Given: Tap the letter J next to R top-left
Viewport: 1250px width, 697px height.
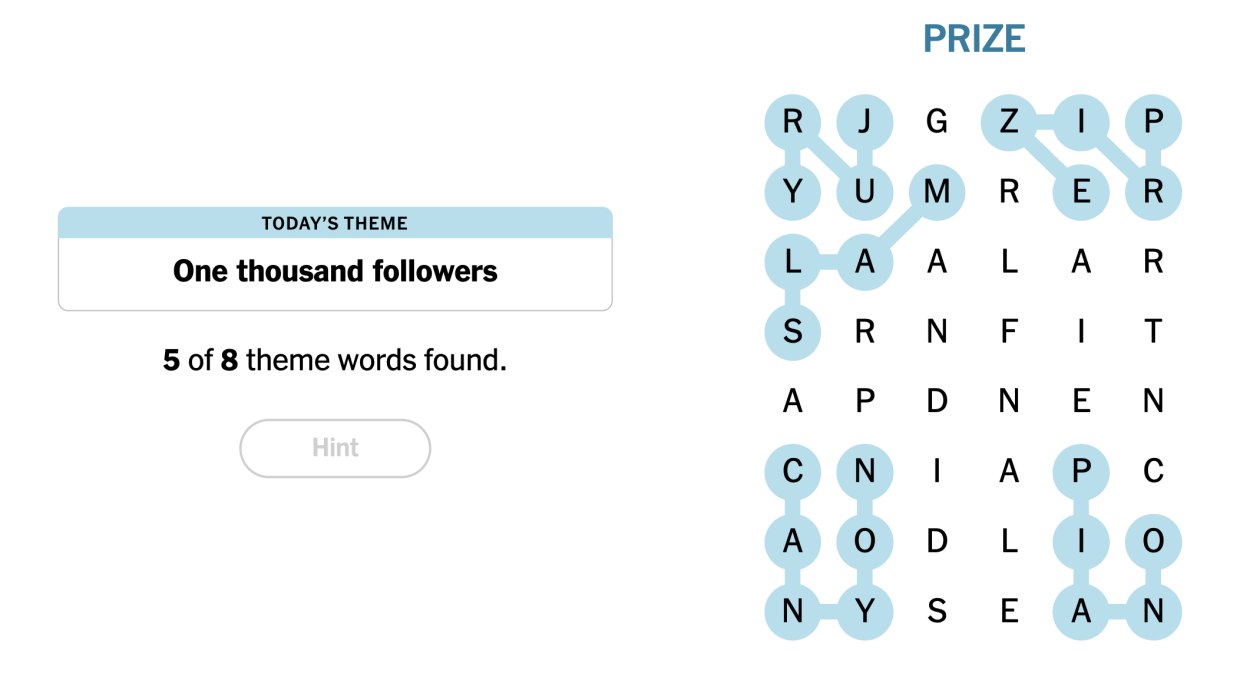Looking at the screenshot, I should (x=866, y=122).
